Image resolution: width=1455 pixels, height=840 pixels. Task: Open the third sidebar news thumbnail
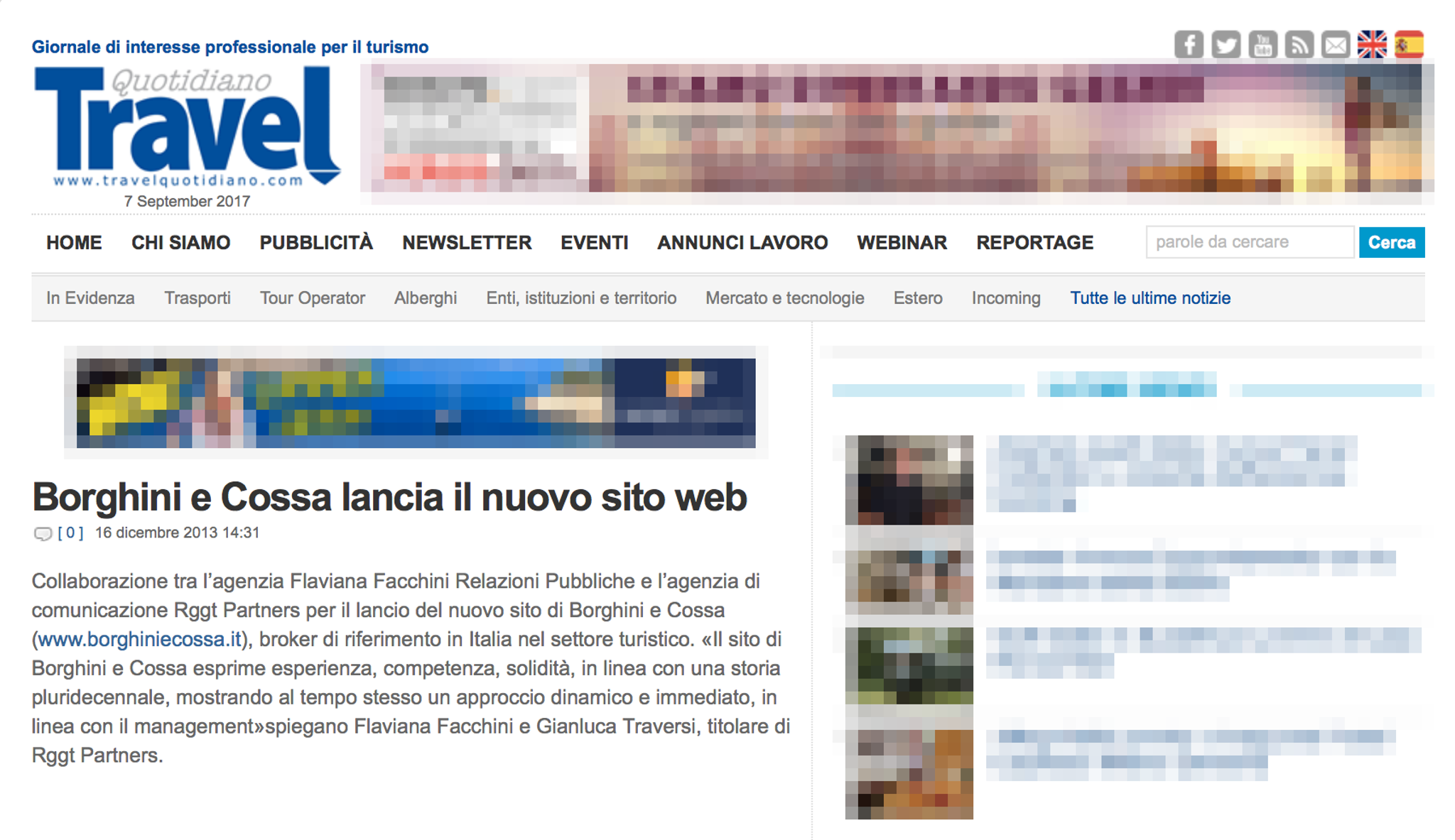click(x=909, y=665)
